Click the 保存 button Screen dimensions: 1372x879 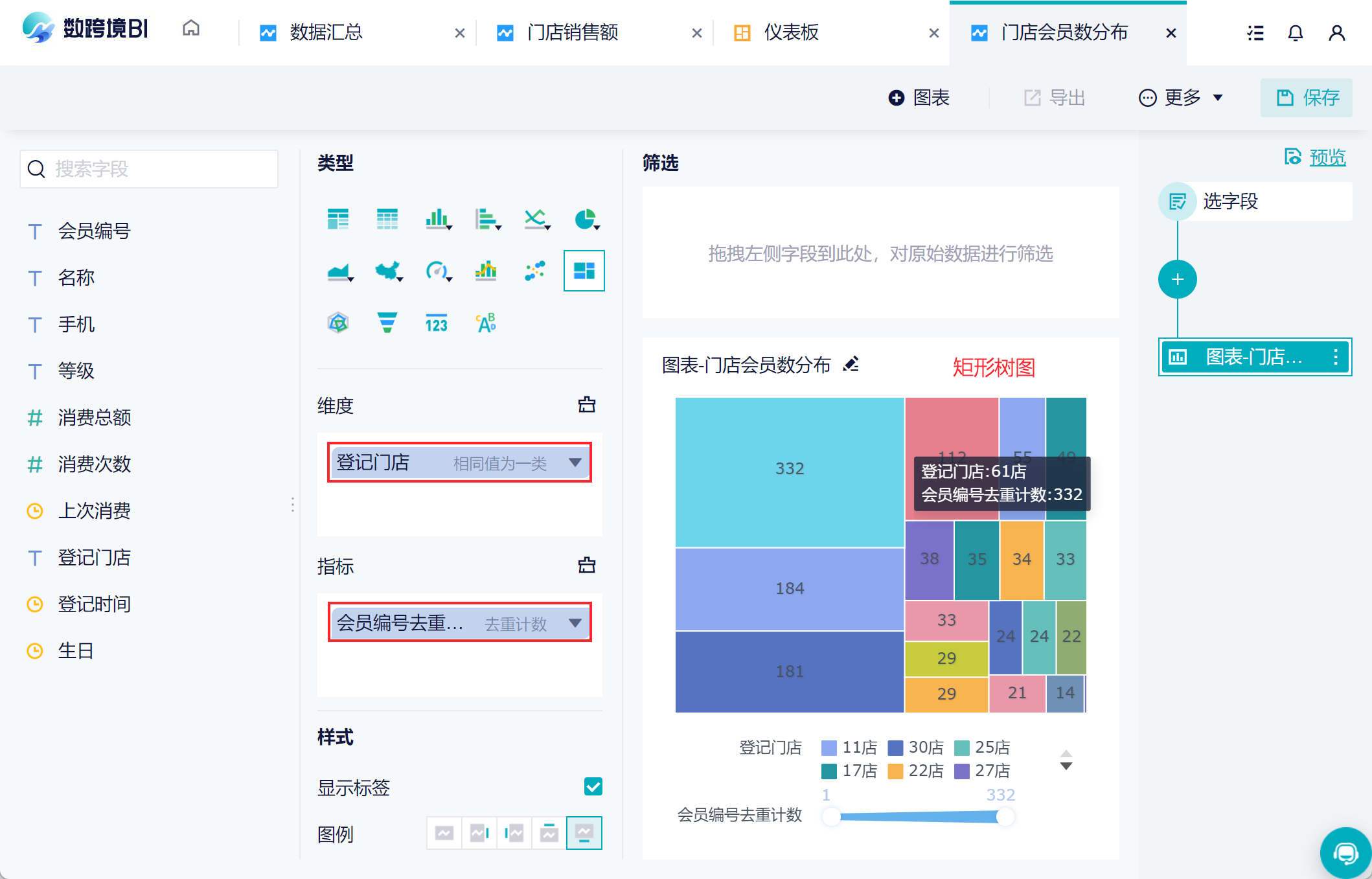(1306, 98)
